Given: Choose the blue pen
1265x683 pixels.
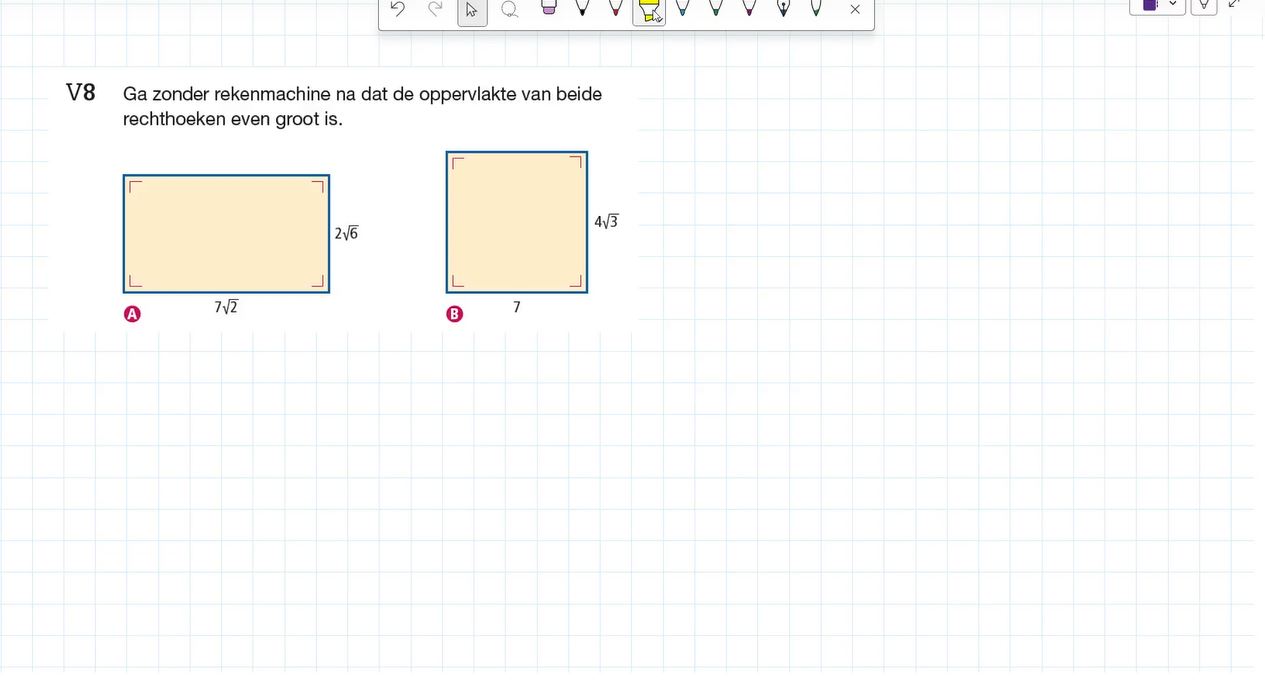Looking at the screenshot, I should [682, 8].
